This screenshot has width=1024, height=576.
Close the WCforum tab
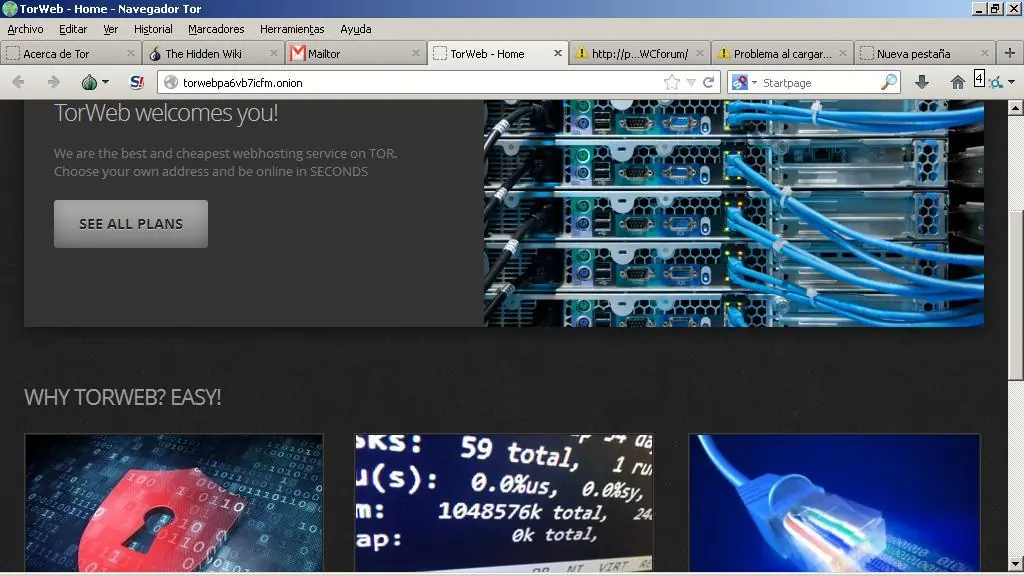pos(700,54)
